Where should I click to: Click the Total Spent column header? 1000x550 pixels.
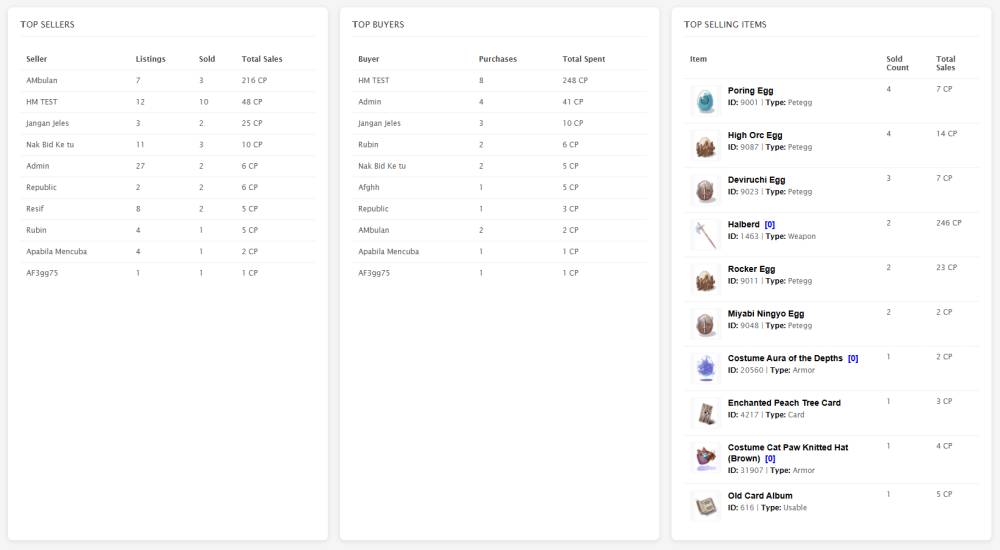point(584,59)
